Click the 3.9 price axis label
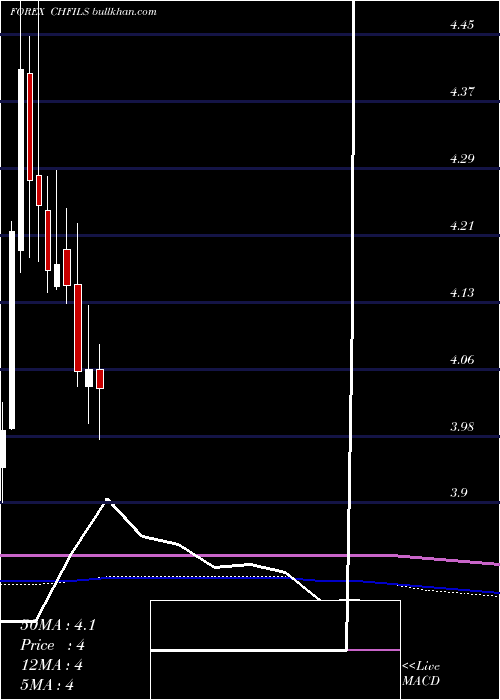 458,493
